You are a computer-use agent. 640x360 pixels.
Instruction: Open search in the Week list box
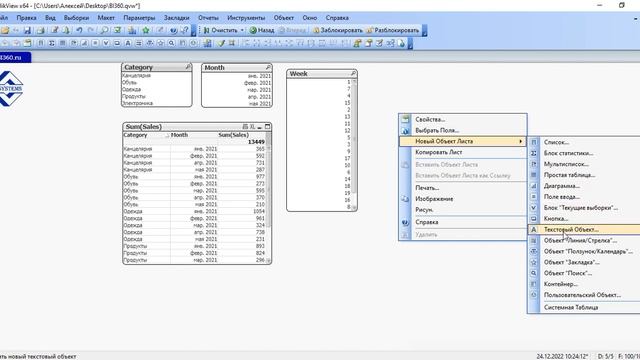tap(353, 73)
